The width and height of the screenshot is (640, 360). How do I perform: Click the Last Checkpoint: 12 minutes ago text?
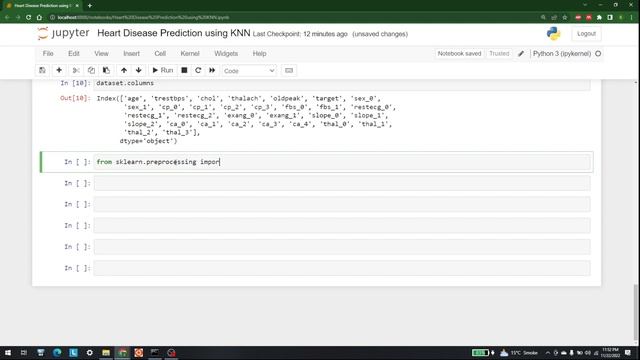tap(300, 34)
